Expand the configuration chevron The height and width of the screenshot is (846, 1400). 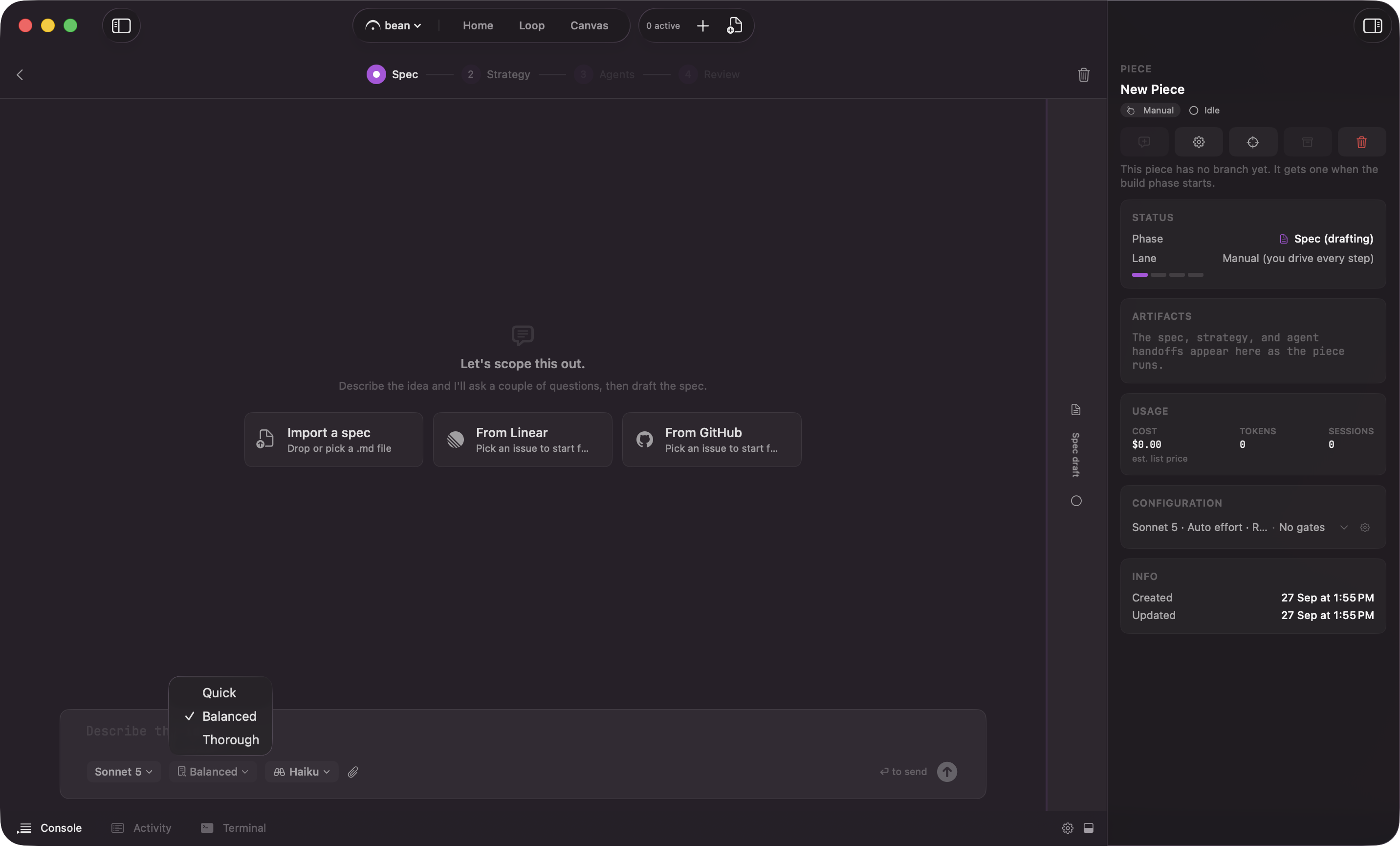[1343, 527]
